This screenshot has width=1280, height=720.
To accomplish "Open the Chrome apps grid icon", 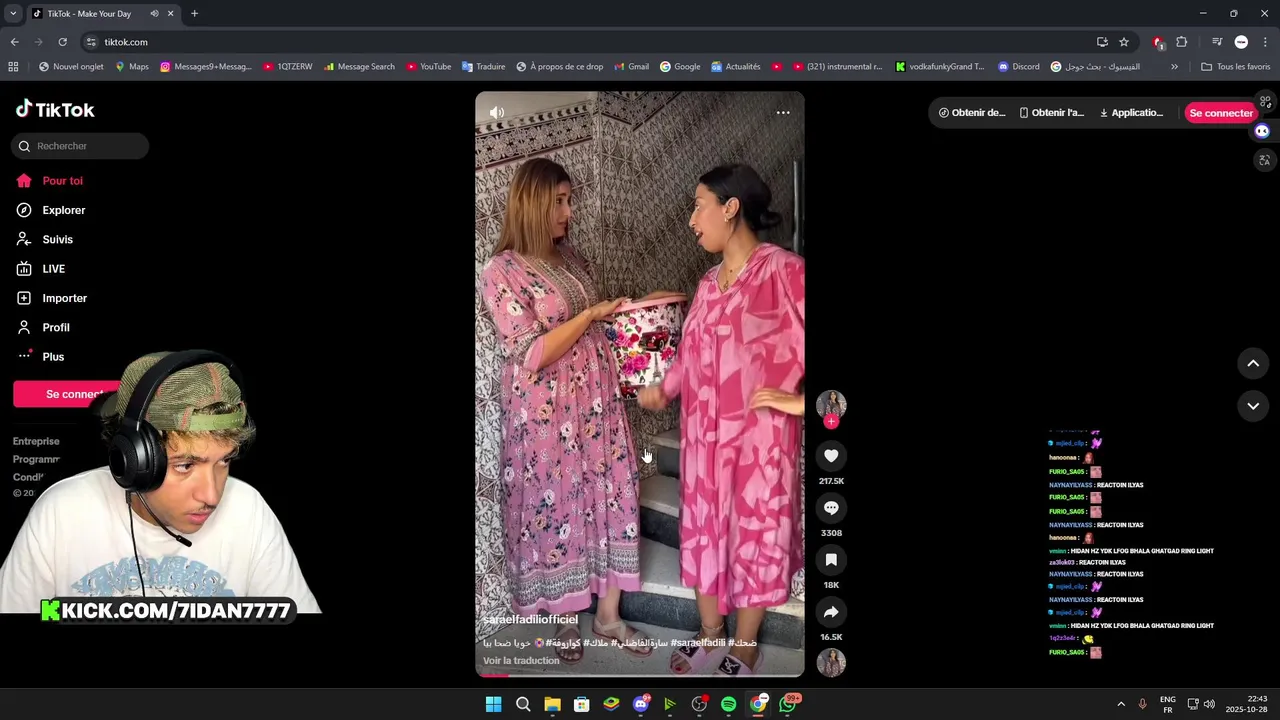I will click(13, 67).
